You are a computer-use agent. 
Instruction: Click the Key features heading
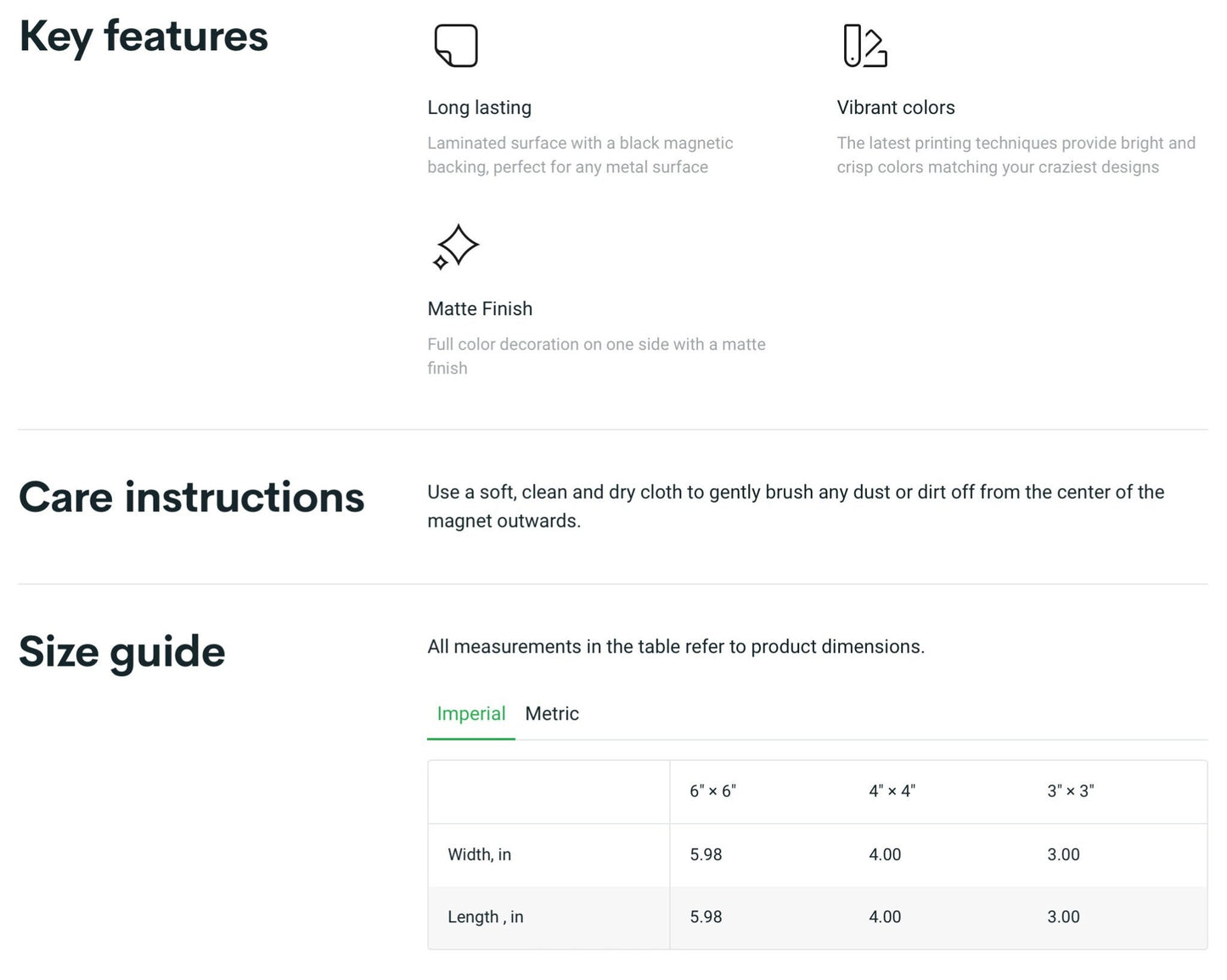click(144, 37)
